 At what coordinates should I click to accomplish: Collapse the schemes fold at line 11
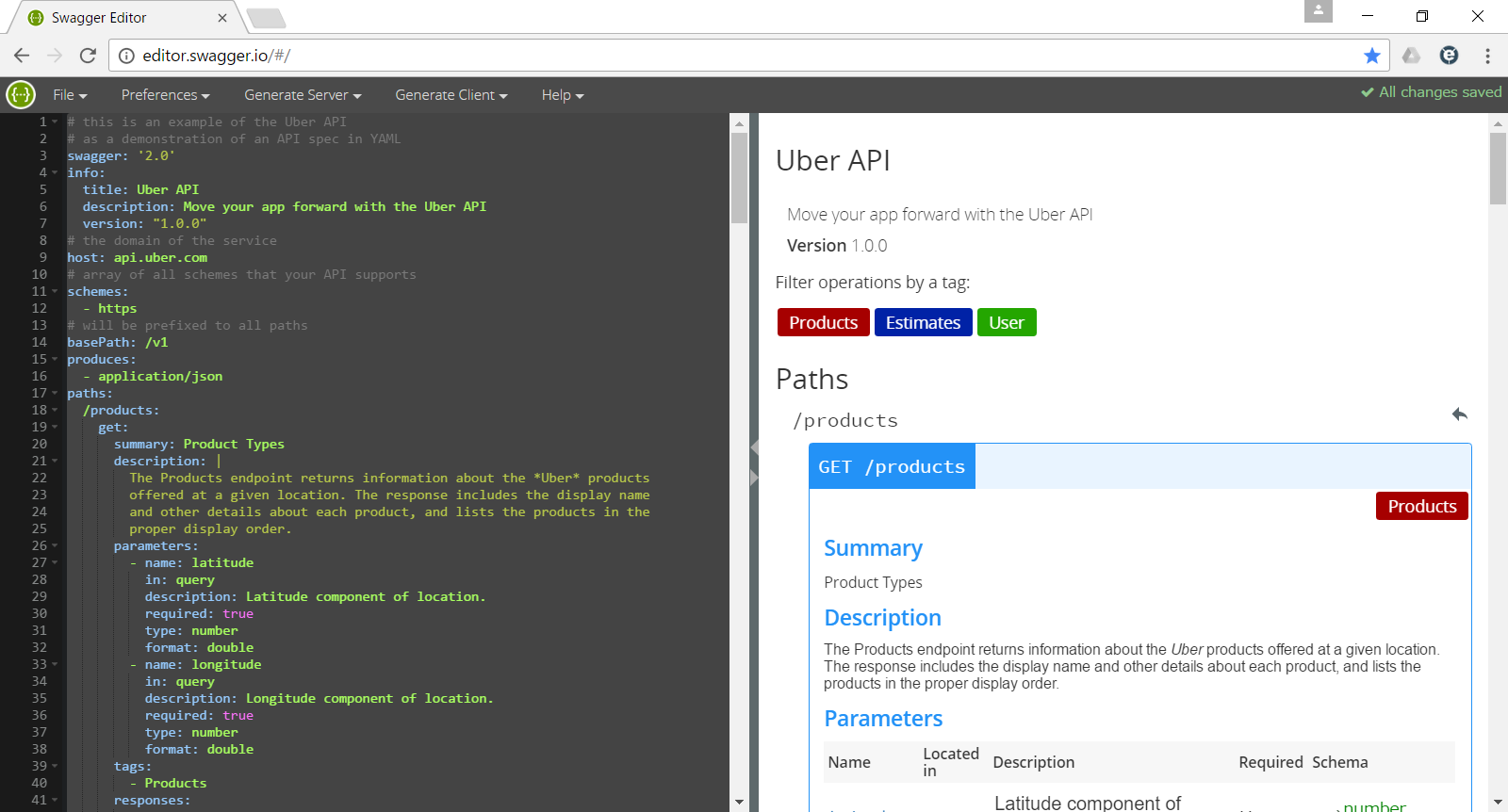[x=55, y=291]
